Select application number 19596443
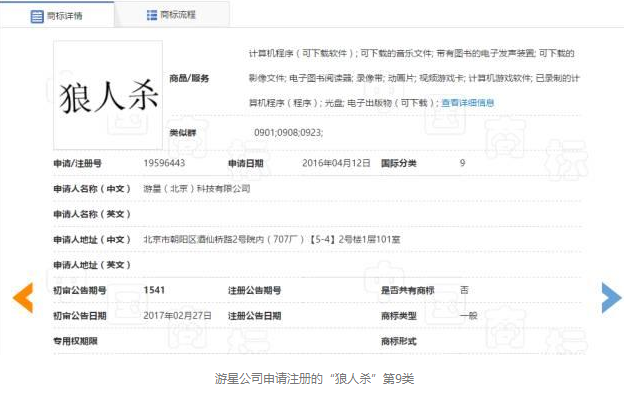This screenshot has width=624, height=396. [x=164, y=163]
